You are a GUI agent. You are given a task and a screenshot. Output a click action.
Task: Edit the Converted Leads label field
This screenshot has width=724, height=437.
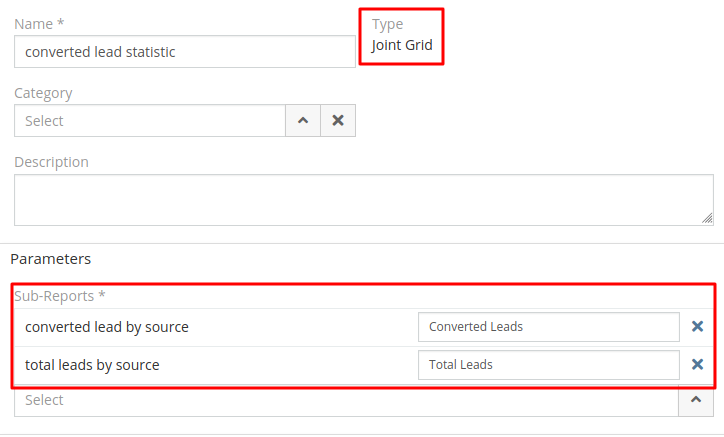[x=548, y=326]
